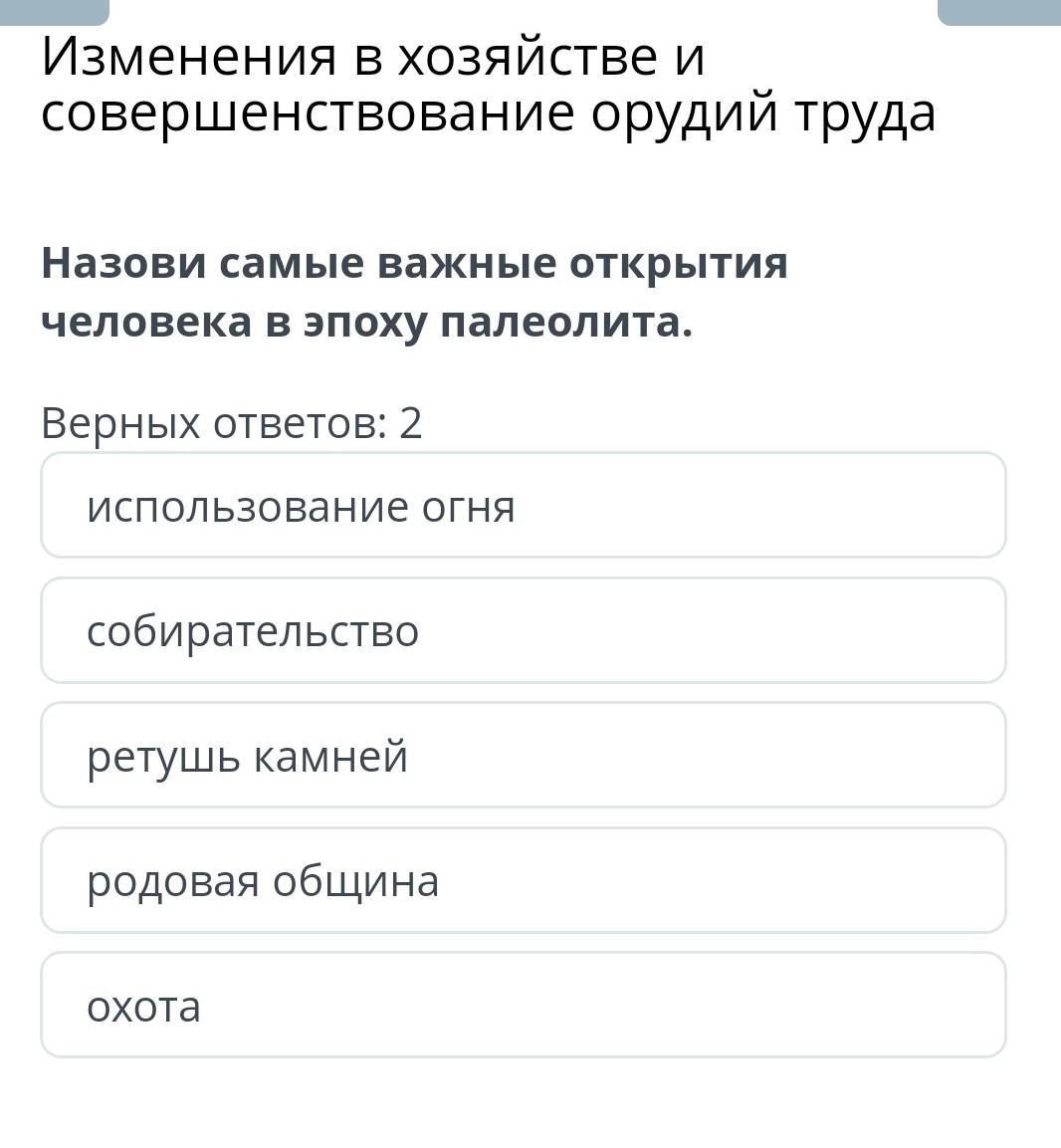The height and width of the screenshot is (1148, 1061).
Task: Choose the 'родовая община' option
Action: 524,880
